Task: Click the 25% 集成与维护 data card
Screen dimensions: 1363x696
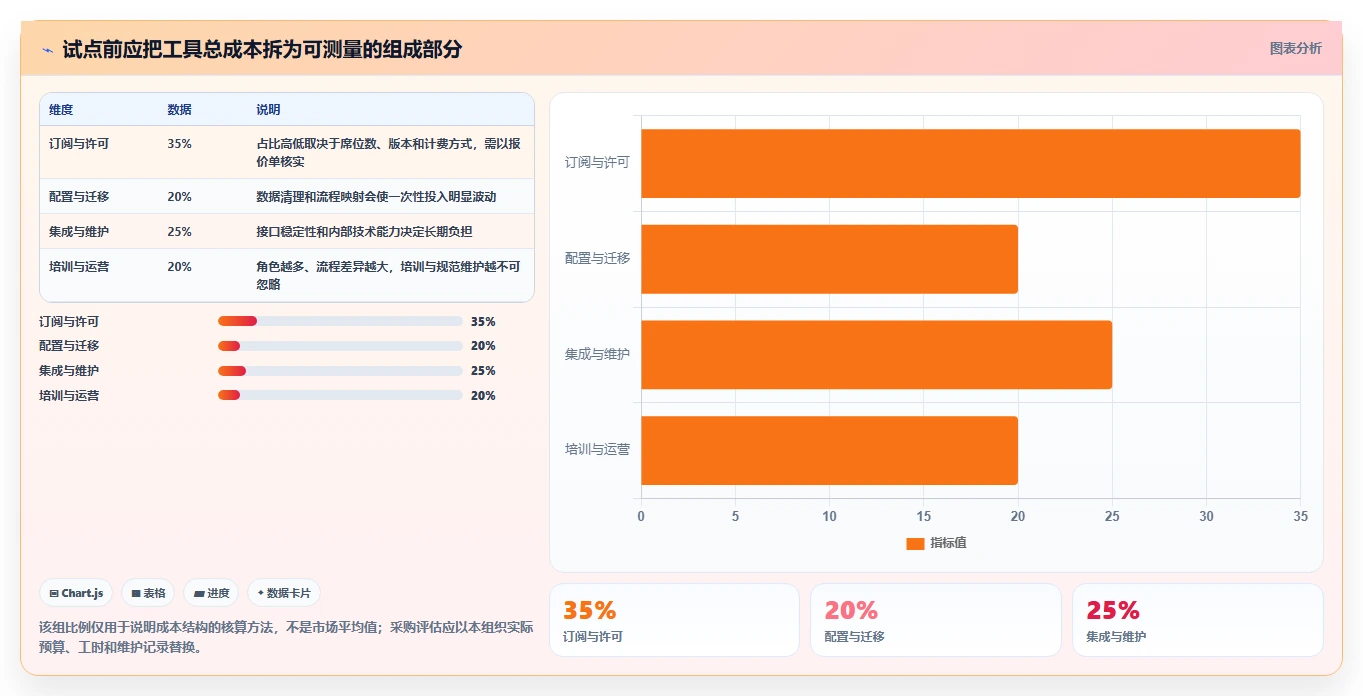Action: [1197, 620]
